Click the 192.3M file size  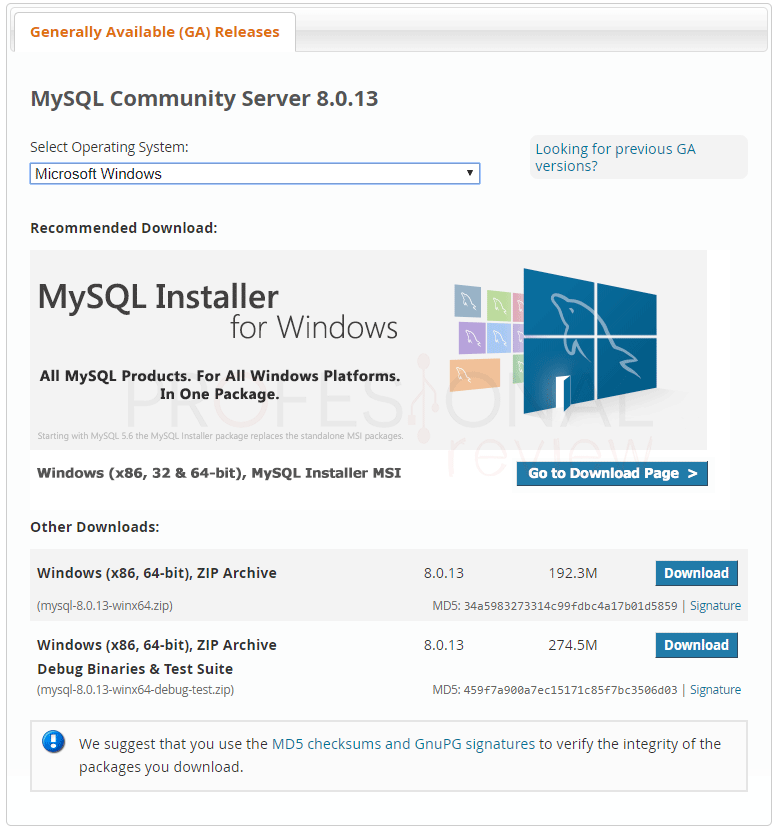pyautogui.click(x=573, y=573)
